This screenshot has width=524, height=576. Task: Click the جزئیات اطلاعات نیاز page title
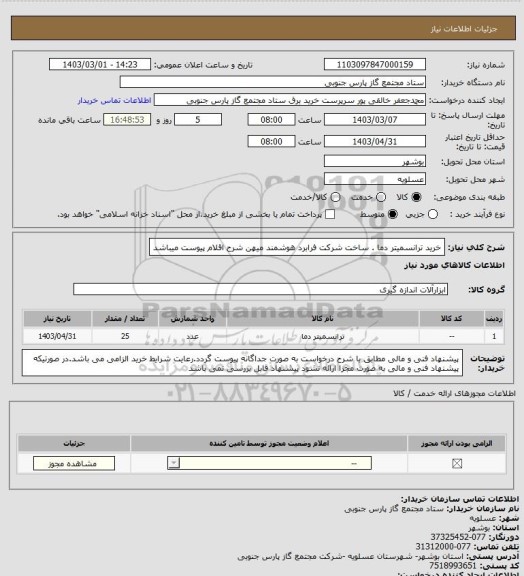coord(464,29)
